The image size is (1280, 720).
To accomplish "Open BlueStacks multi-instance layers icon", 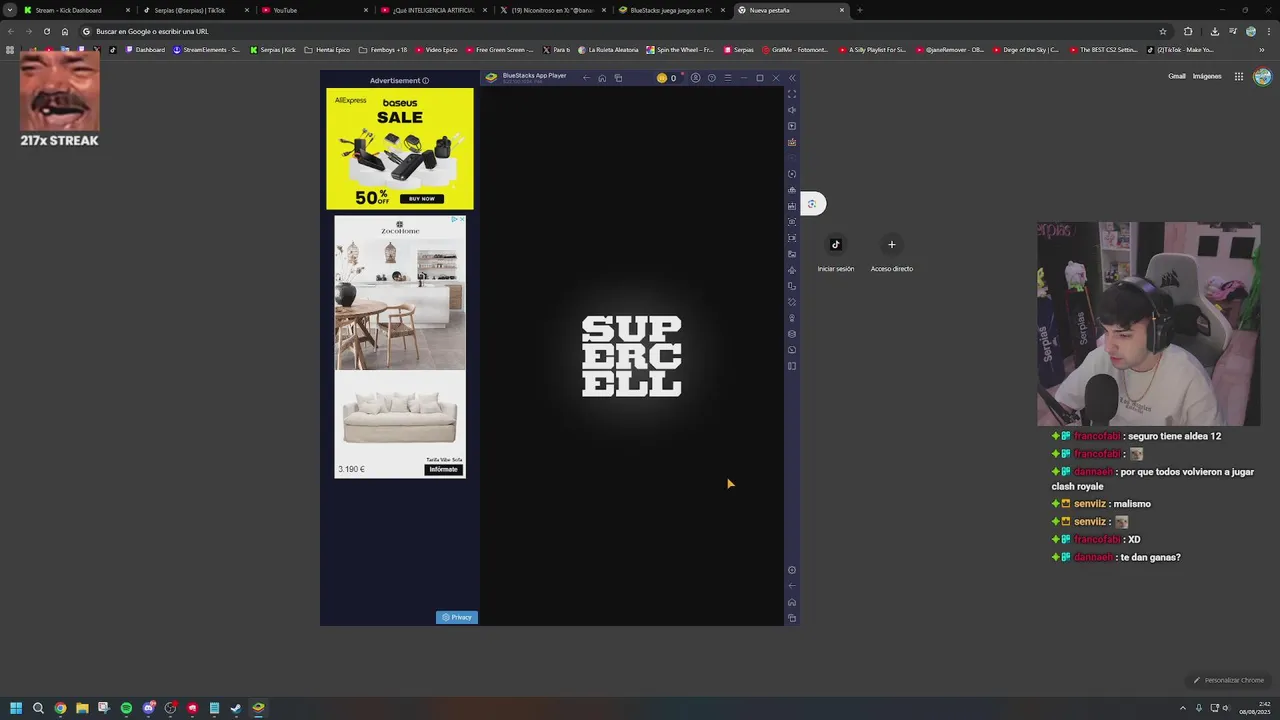I will click(792, 334).
